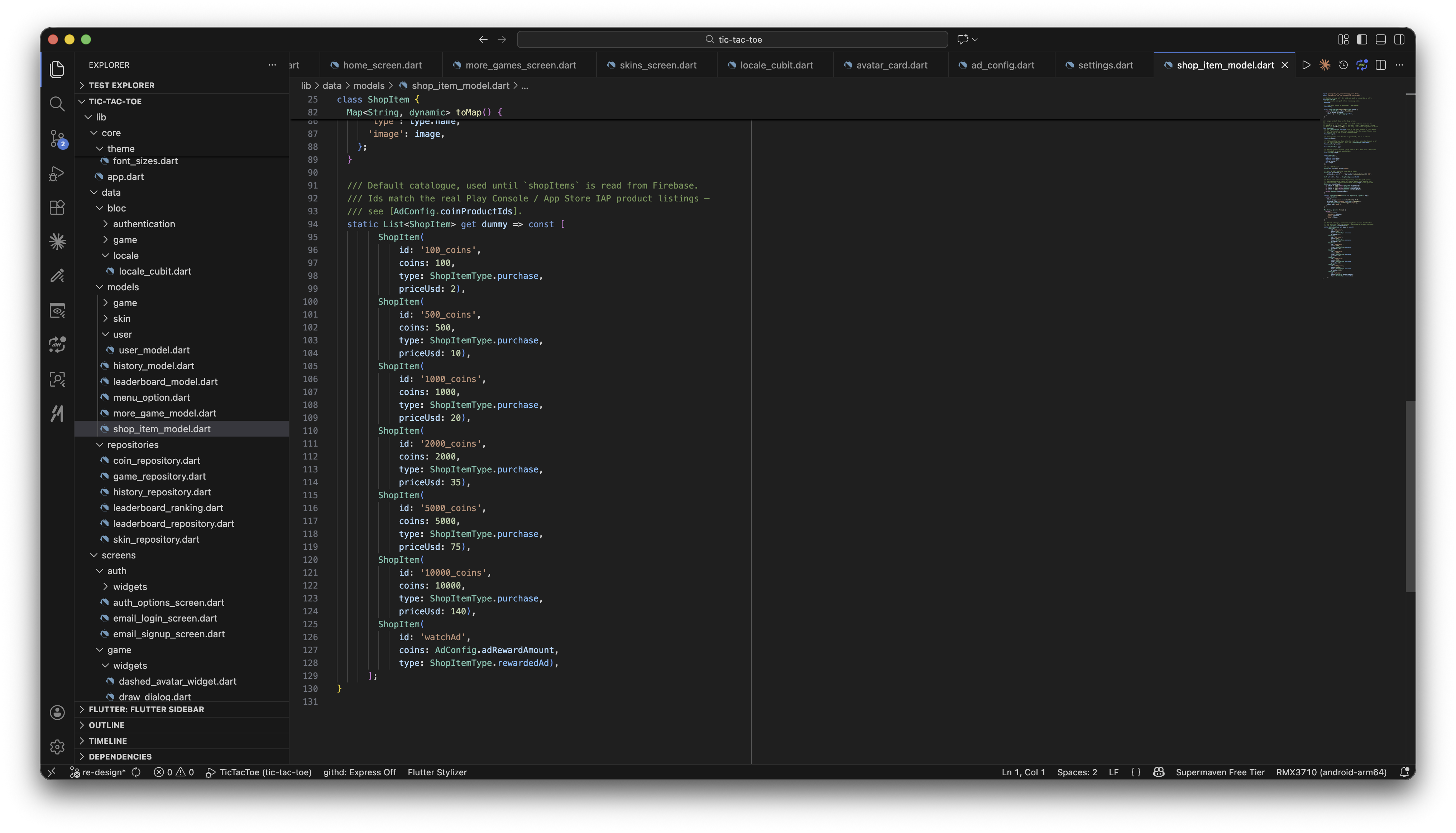Open the Customize Layout icon in title bar
Image resolution: width=1456 pixels, height=833 pixels.
pos(1344,39)
